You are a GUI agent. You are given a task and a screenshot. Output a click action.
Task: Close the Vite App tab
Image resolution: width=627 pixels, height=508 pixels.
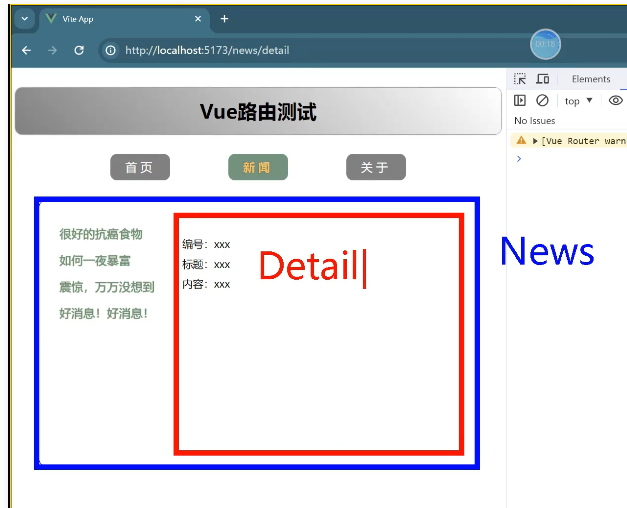198,19
